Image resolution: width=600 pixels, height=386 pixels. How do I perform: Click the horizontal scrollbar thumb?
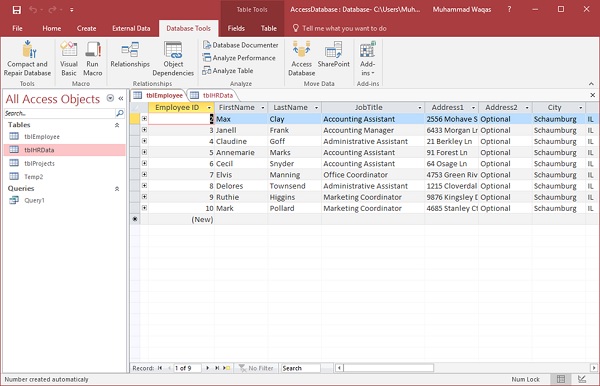[388, 368]
